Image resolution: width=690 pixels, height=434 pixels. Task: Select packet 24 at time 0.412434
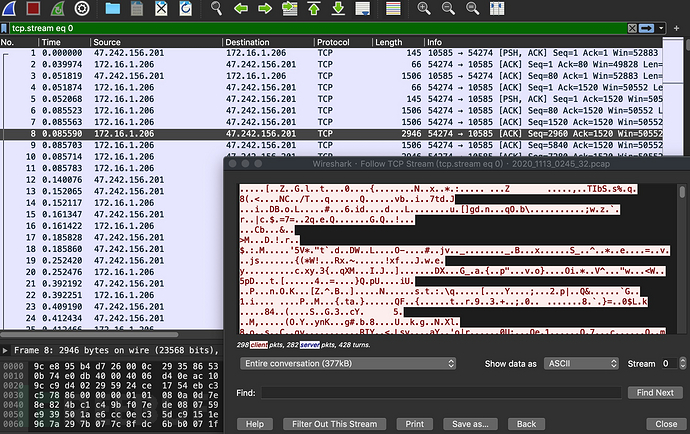[x=112, y=318]
